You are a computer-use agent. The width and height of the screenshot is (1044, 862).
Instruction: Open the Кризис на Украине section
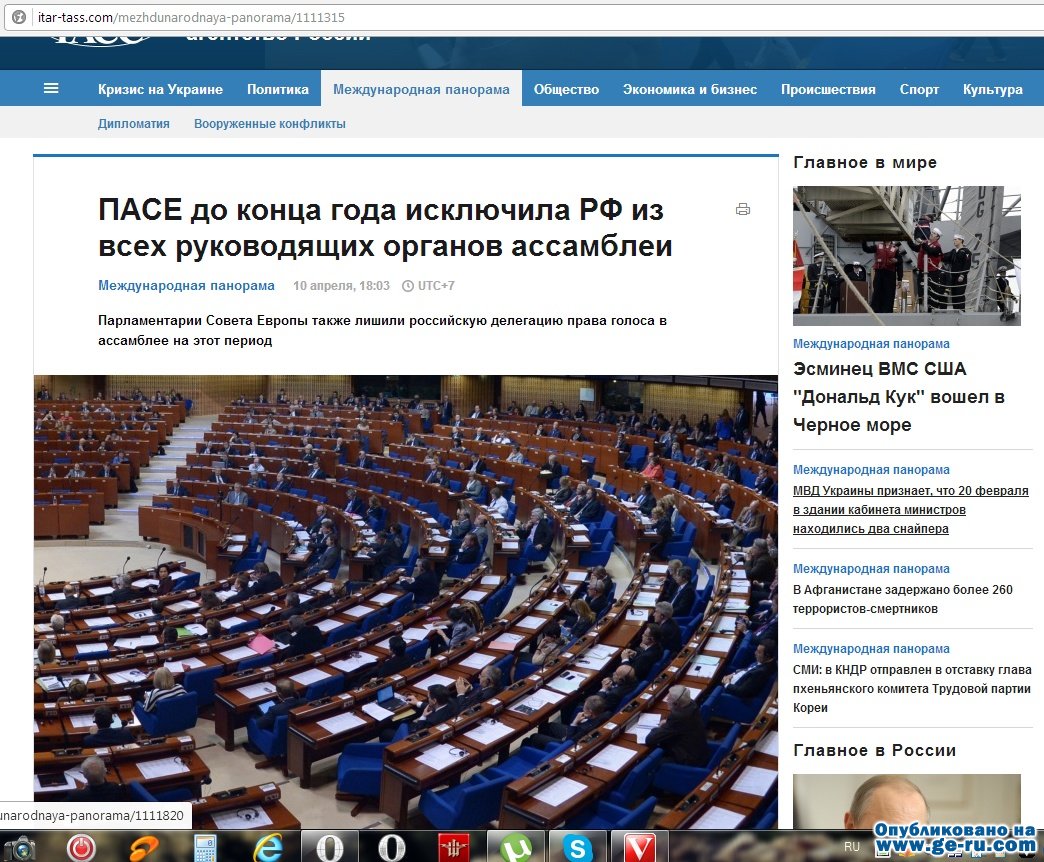[160, 89]
